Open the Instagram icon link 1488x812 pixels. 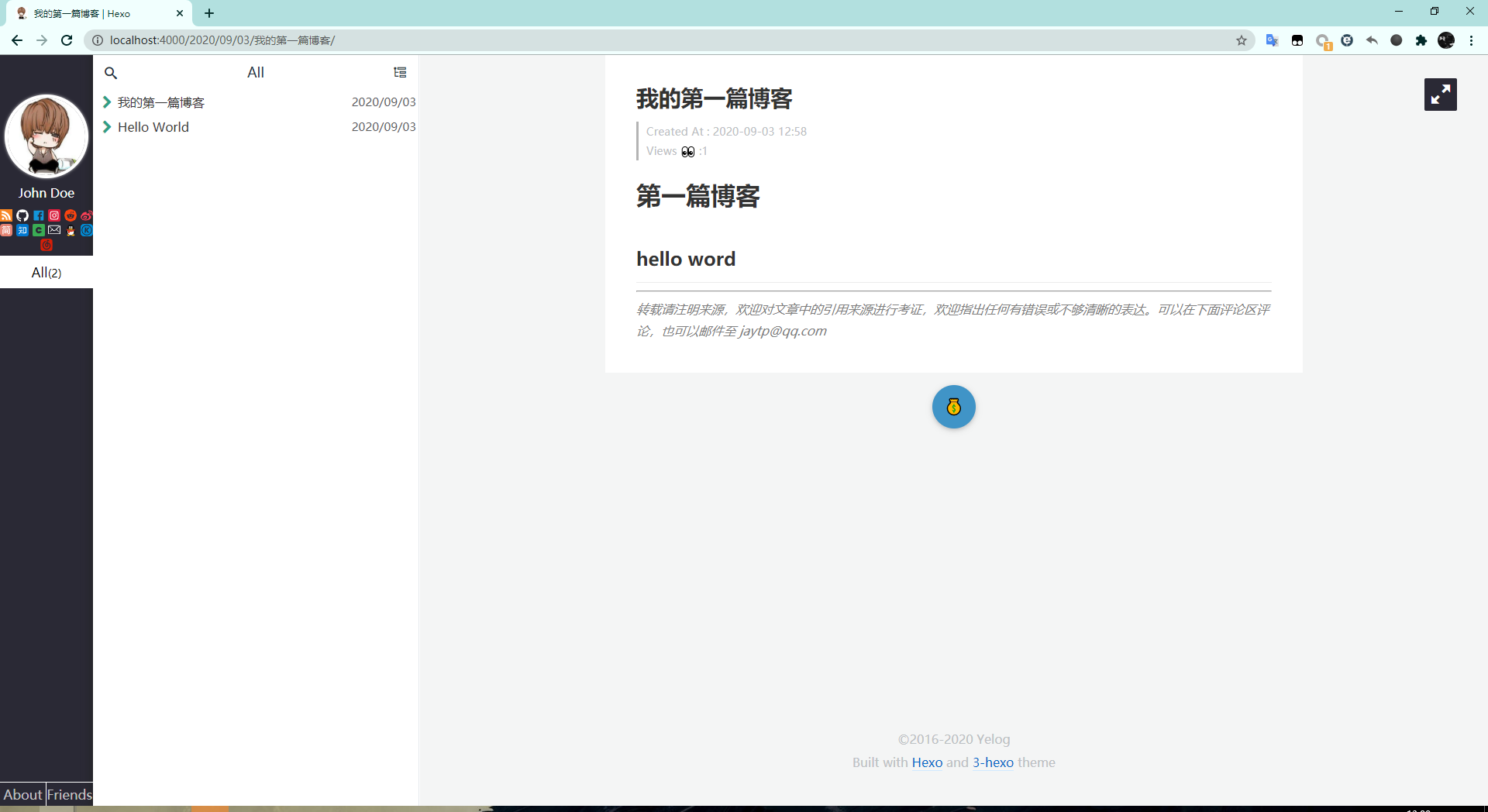54,215
